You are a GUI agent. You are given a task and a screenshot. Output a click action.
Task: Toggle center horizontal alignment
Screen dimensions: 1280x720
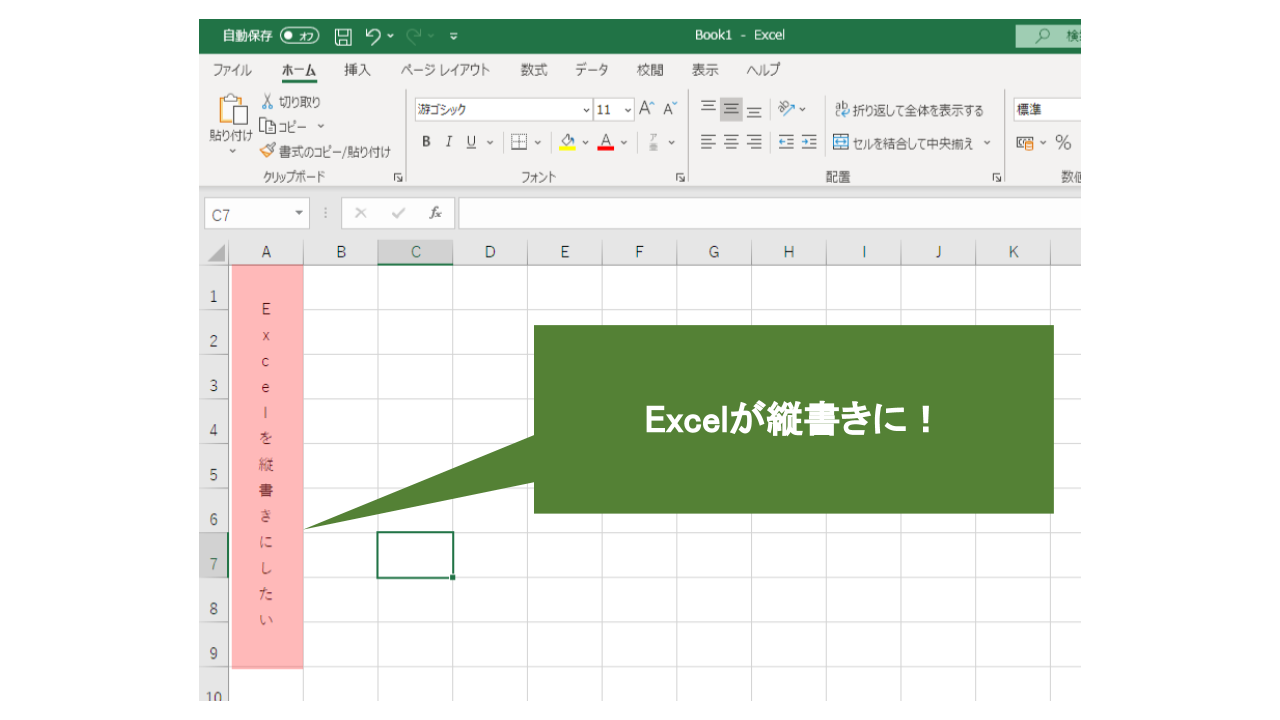point(731,142)
